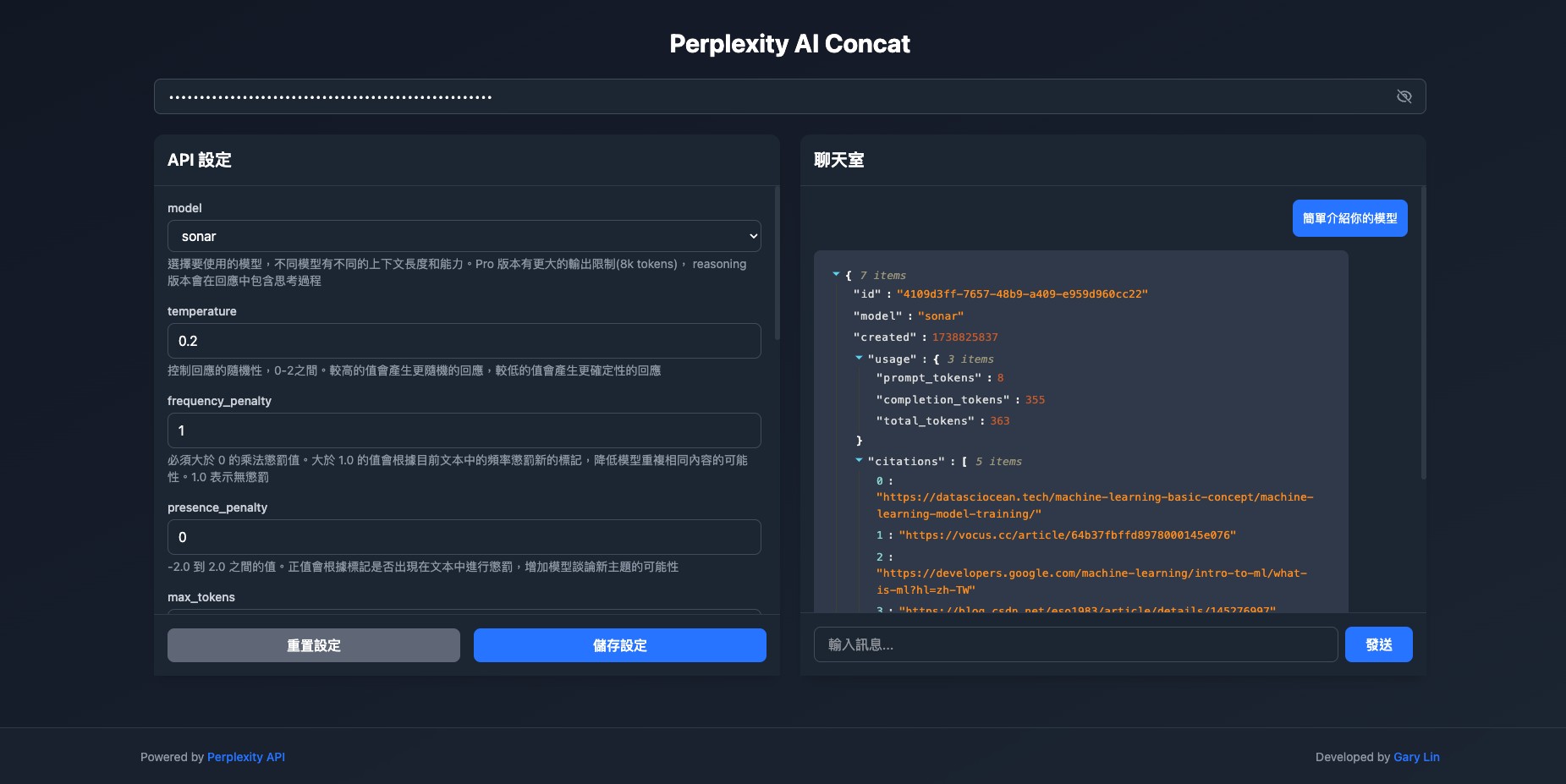This screenshot has height=784, width=1566.
Task: Collapse the "usage" object in the response
Action: click(860, 358)
